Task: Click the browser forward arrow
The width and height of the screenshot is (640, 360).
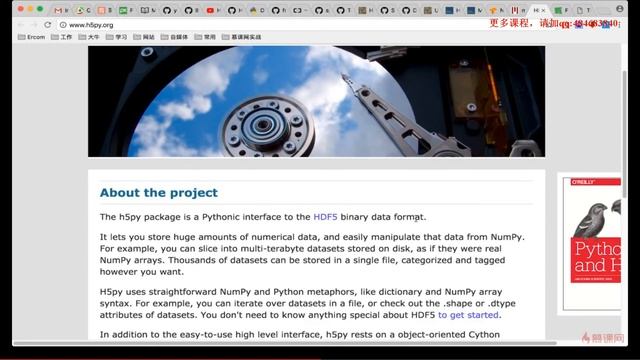Action: pos(34,25)
